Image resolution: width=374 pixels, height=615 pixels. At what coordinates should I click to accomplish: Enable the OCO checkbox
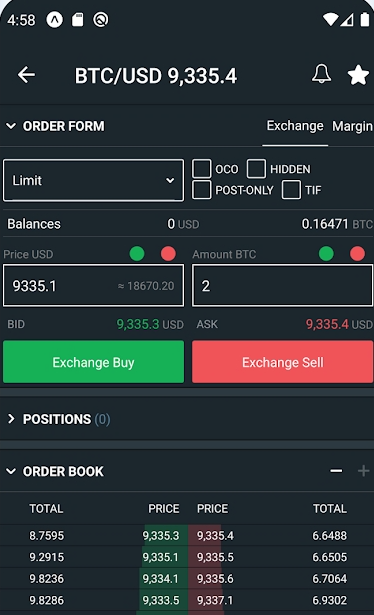tap(202, 169)
